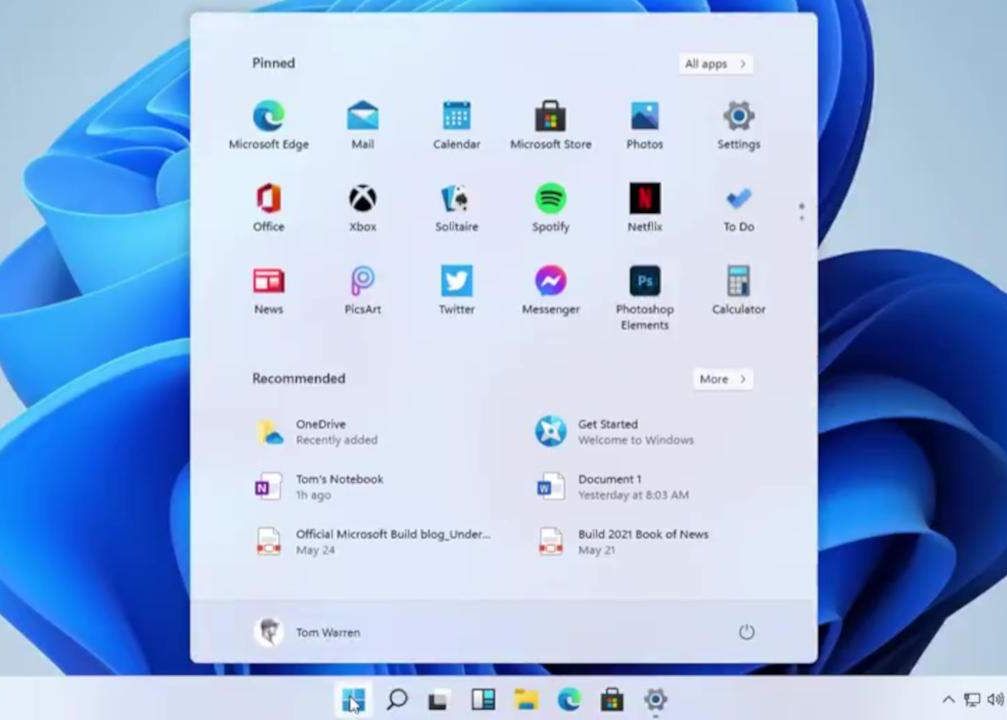Open the power options menu
The height and width of the screenshot is (720, 1007).
[746, 632]
